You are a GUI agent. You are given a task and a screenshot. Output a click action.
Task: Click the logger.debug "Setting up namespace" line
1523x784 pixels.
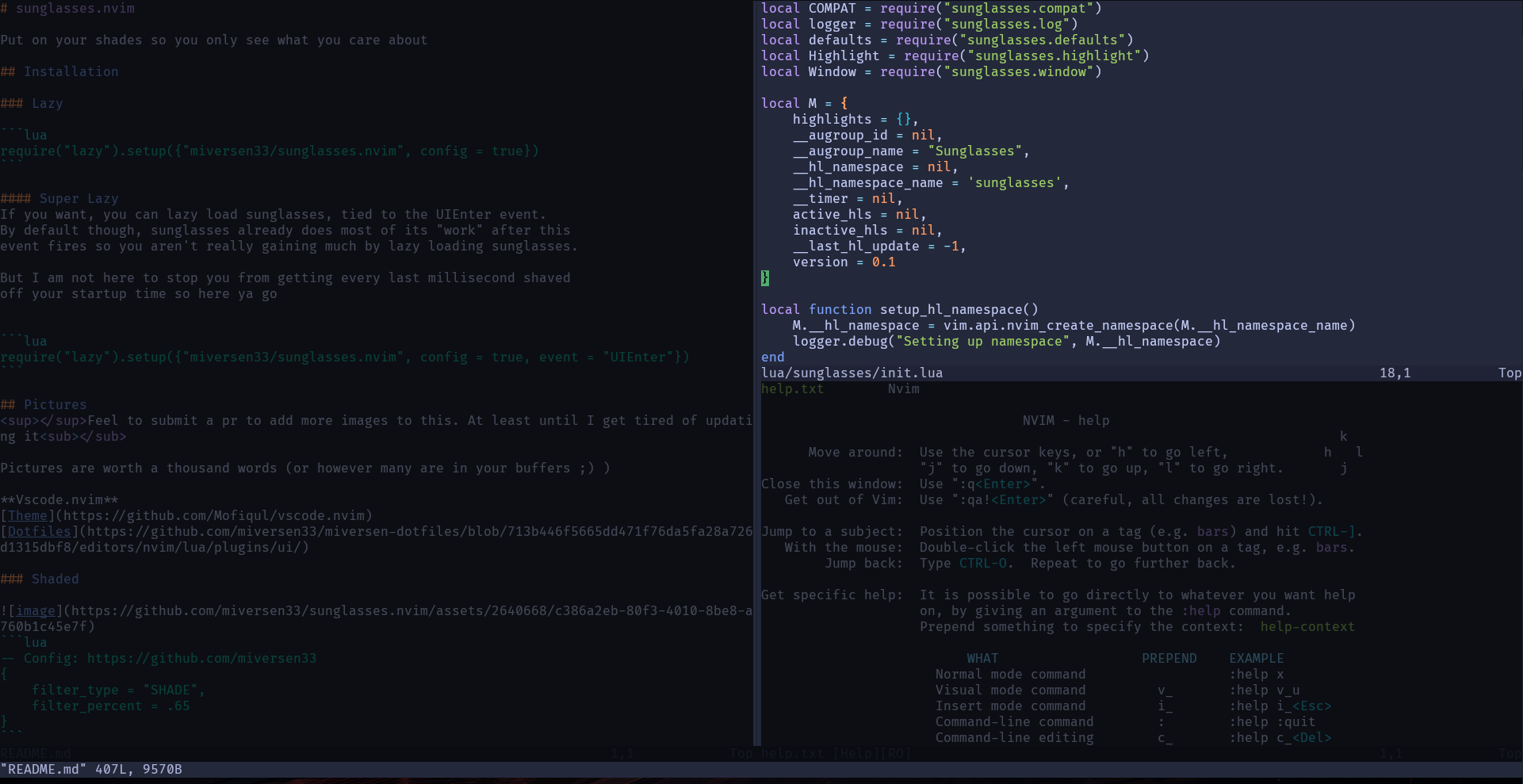(x=1007, y=341)
